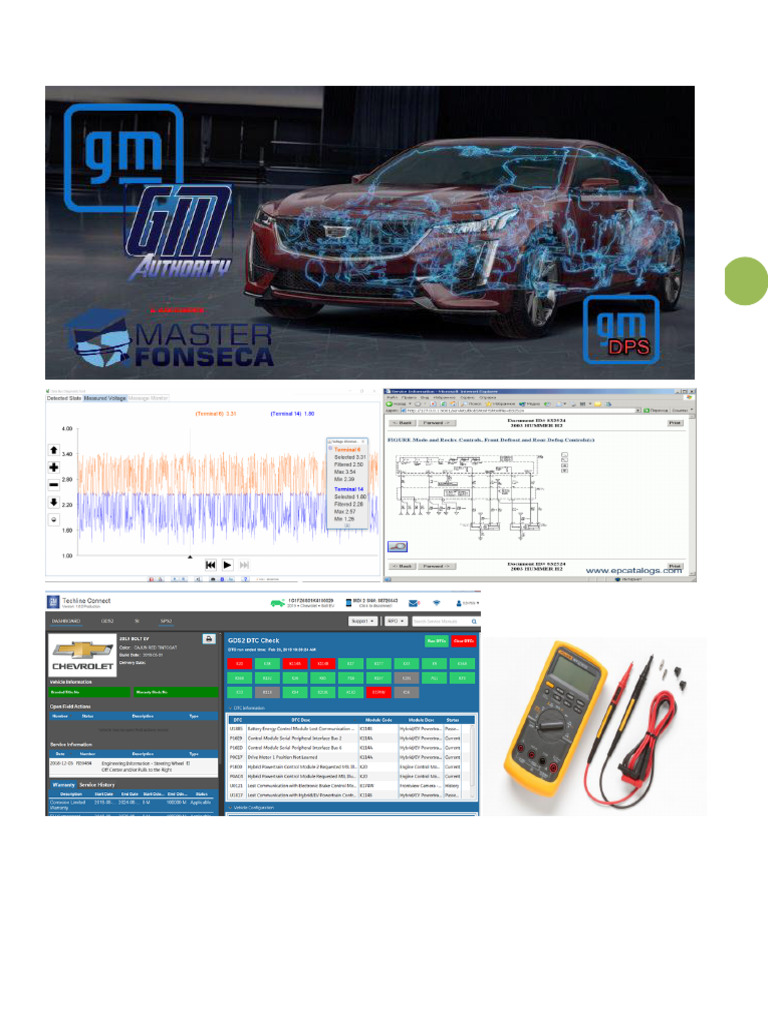Image resolution: width=768 pixels, height=1024 pixels.
Task: Click the GM logo in Techline Connect
Action: pyautogui.click(x=54, y=601)
